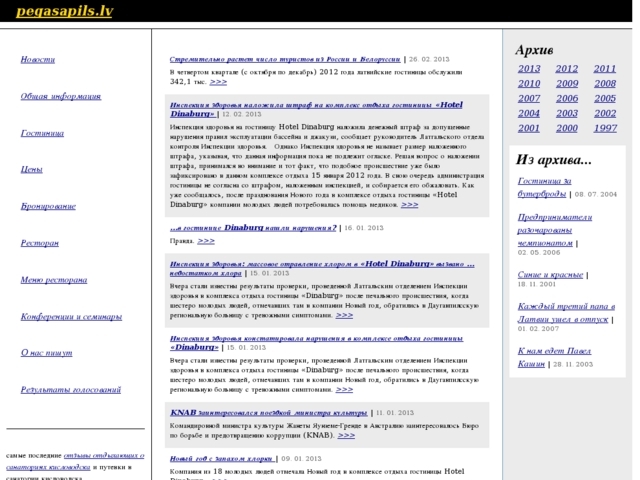This screenshot has height=480, width=640.
Task: Navigate to Конференции и семинары
Action: tap(70, 316)
